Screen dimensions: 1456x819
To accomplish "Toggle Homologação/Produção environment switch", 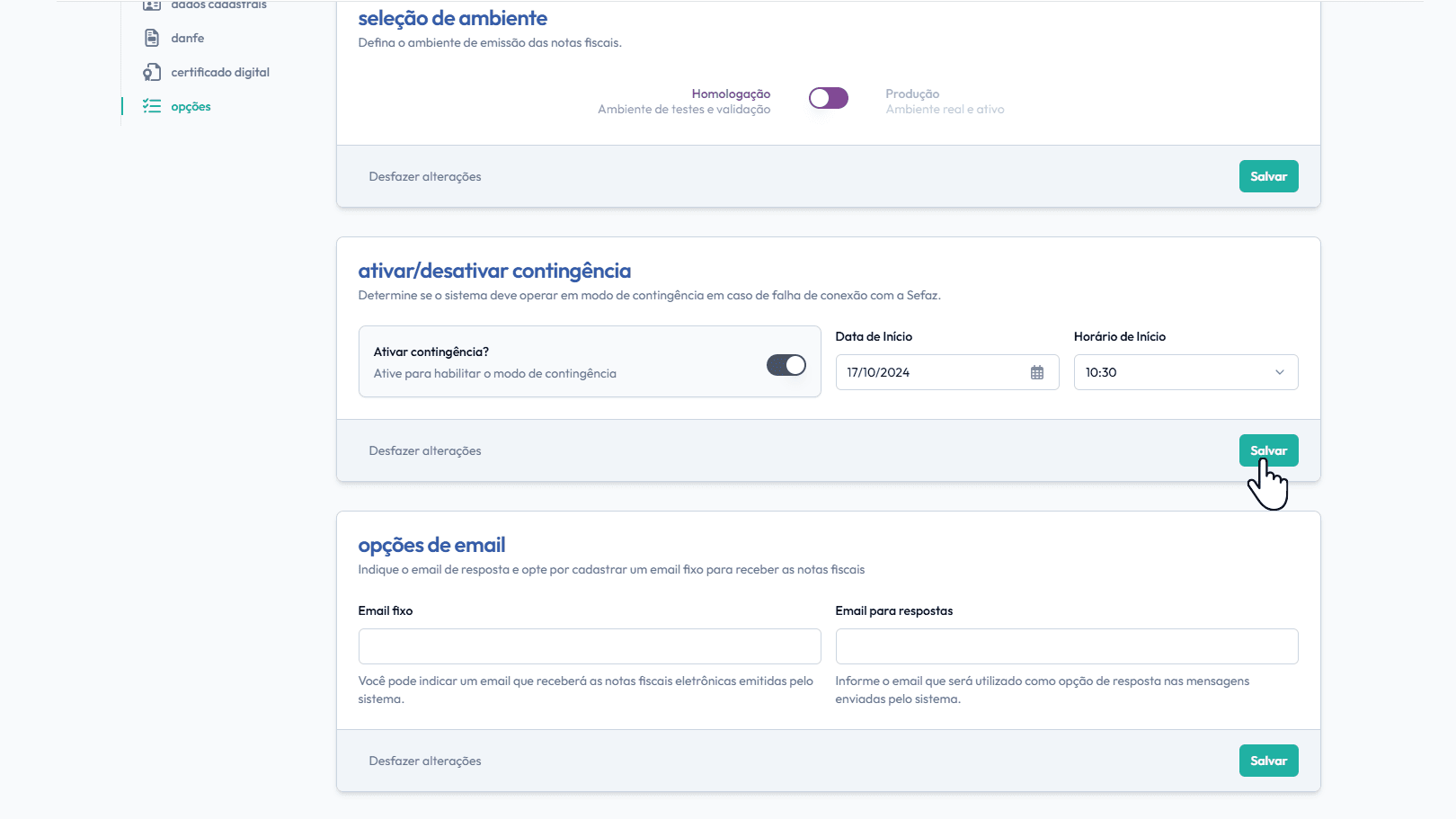I will click(x=828, y=98).
